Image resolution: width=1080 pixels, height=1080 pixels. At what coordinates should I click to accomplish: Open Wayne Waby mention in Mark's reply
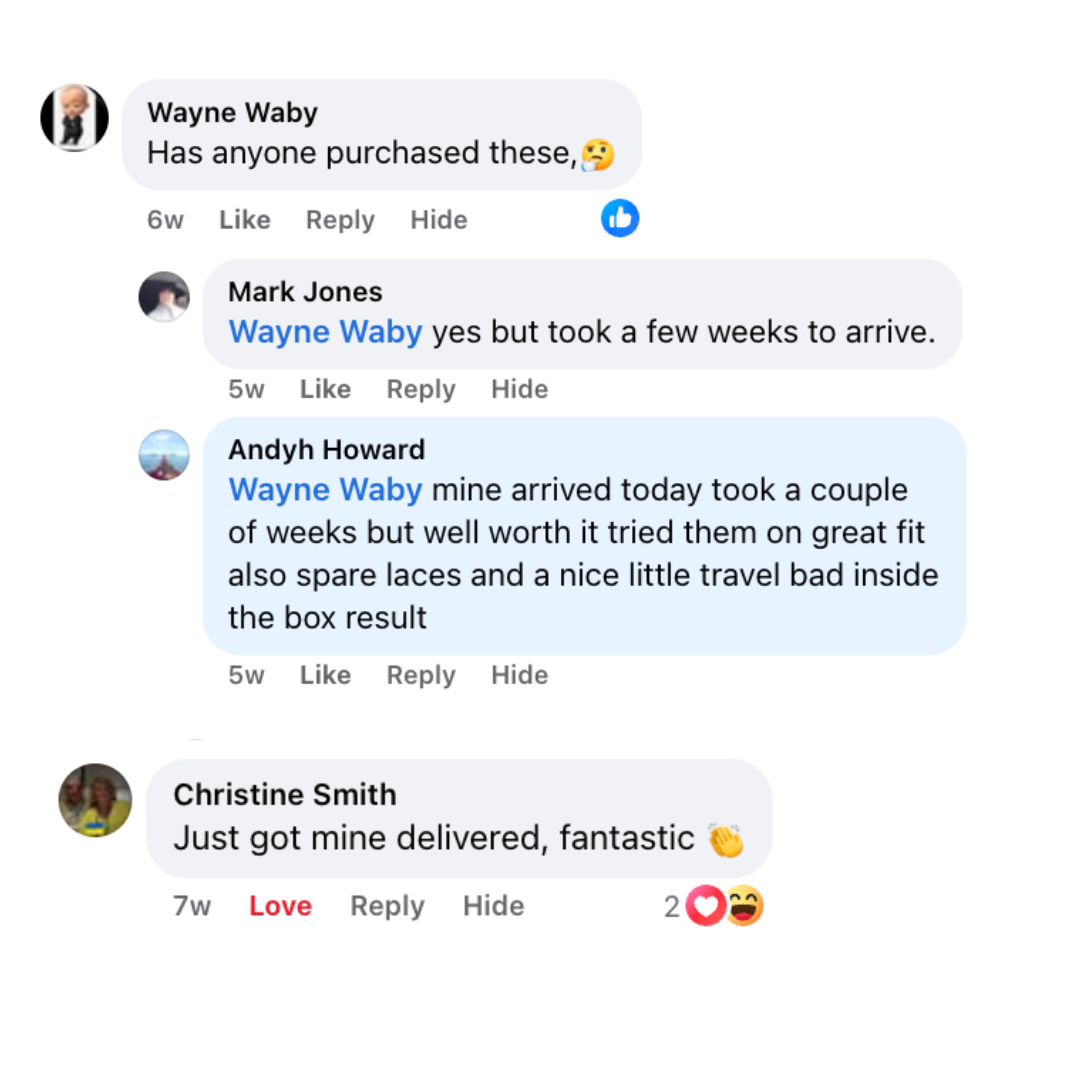(325, 332)
